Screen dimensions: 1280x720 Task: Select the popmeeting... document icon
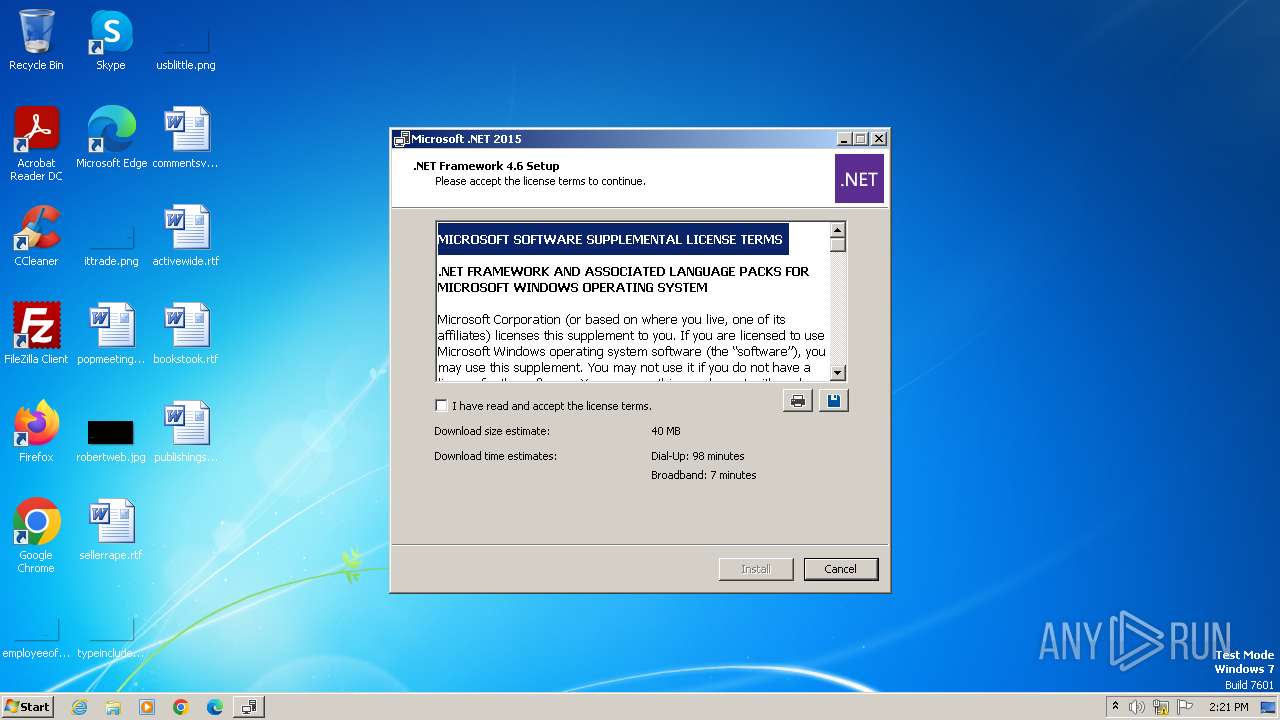tap(111, 334)
